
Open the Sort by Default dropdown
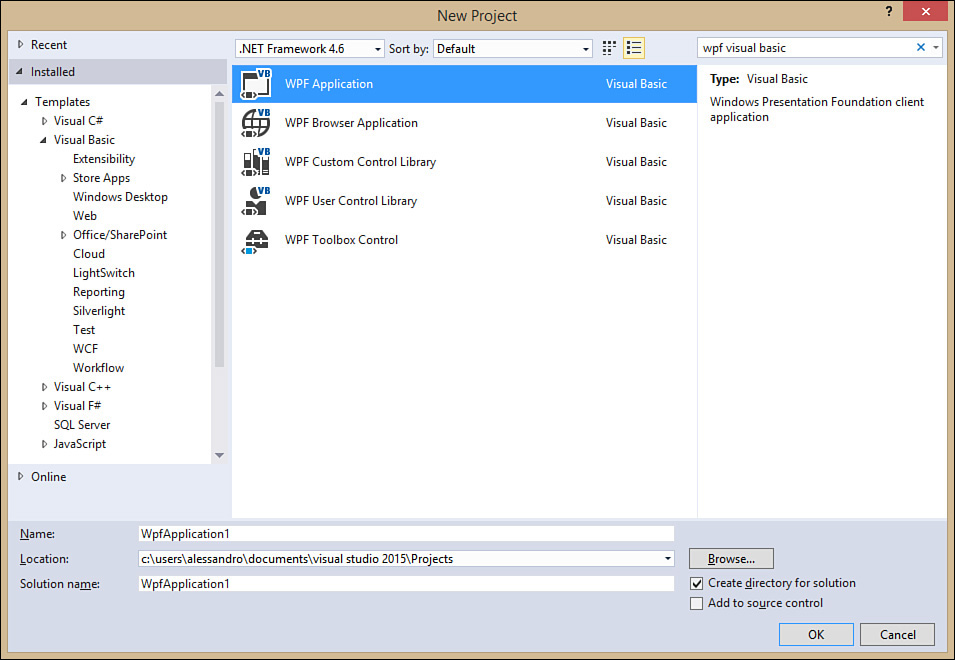[513, 48]
